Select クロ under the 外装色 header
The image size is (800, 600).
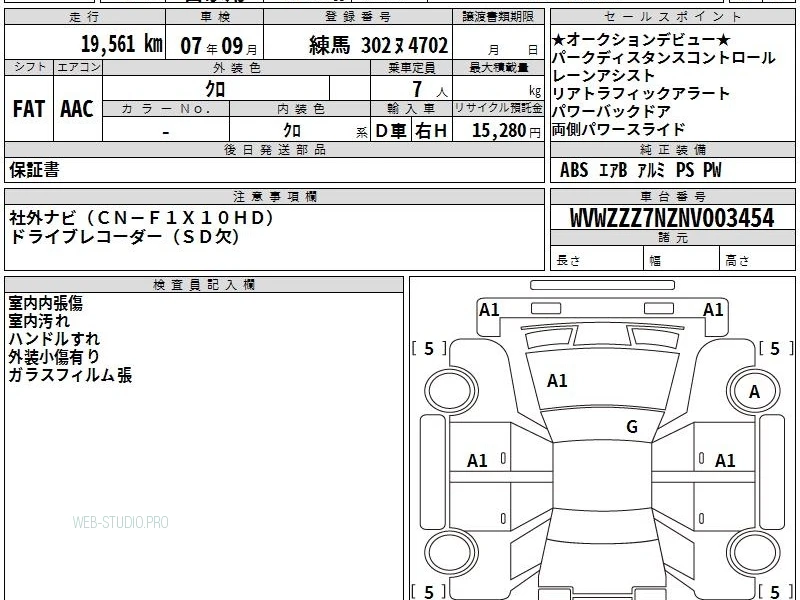click(215, 89)
